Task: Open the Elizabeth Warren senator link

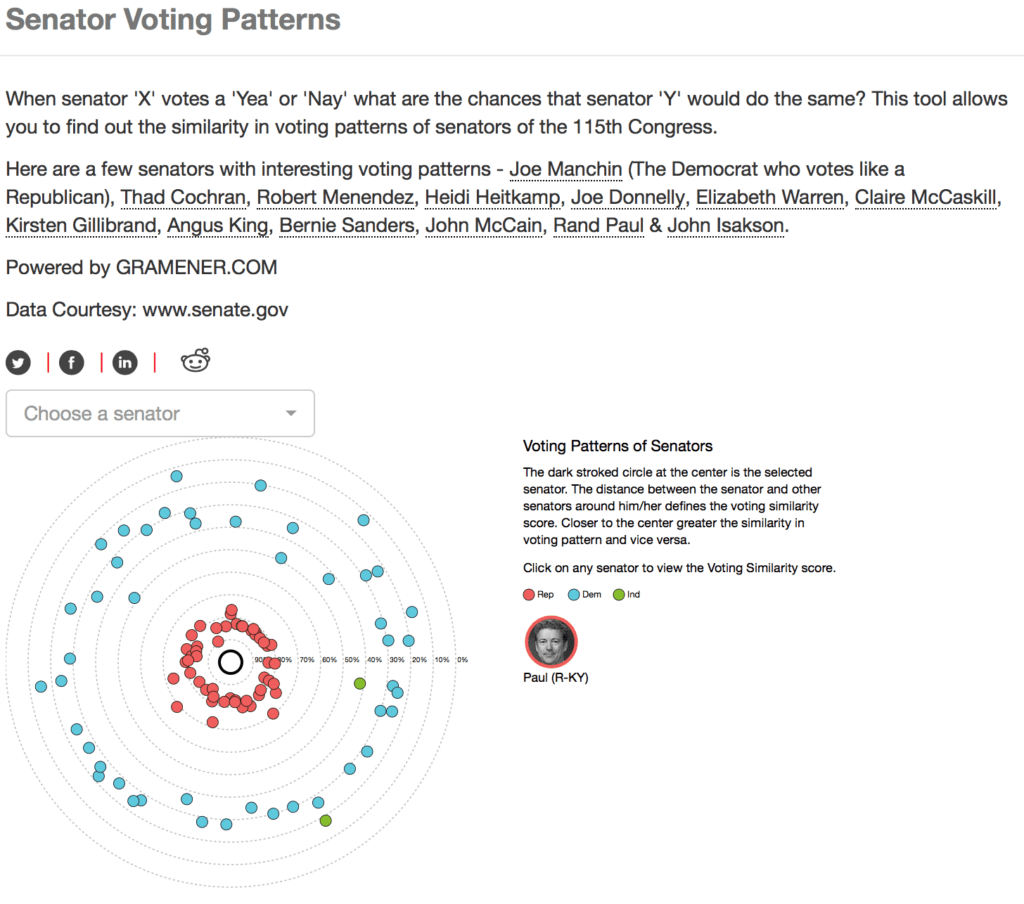Action: (x=769, y=197)
